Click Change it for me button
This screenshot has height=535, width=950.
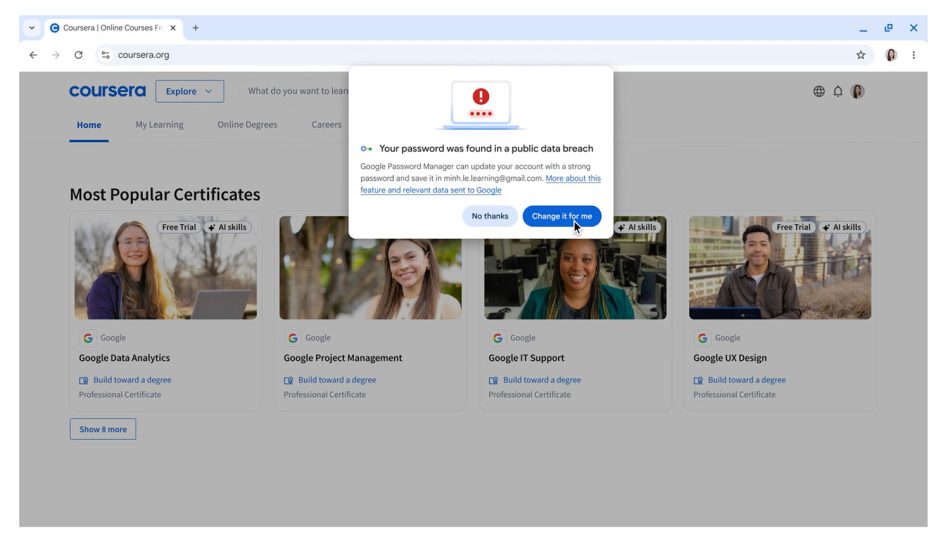tap(562, 216)
